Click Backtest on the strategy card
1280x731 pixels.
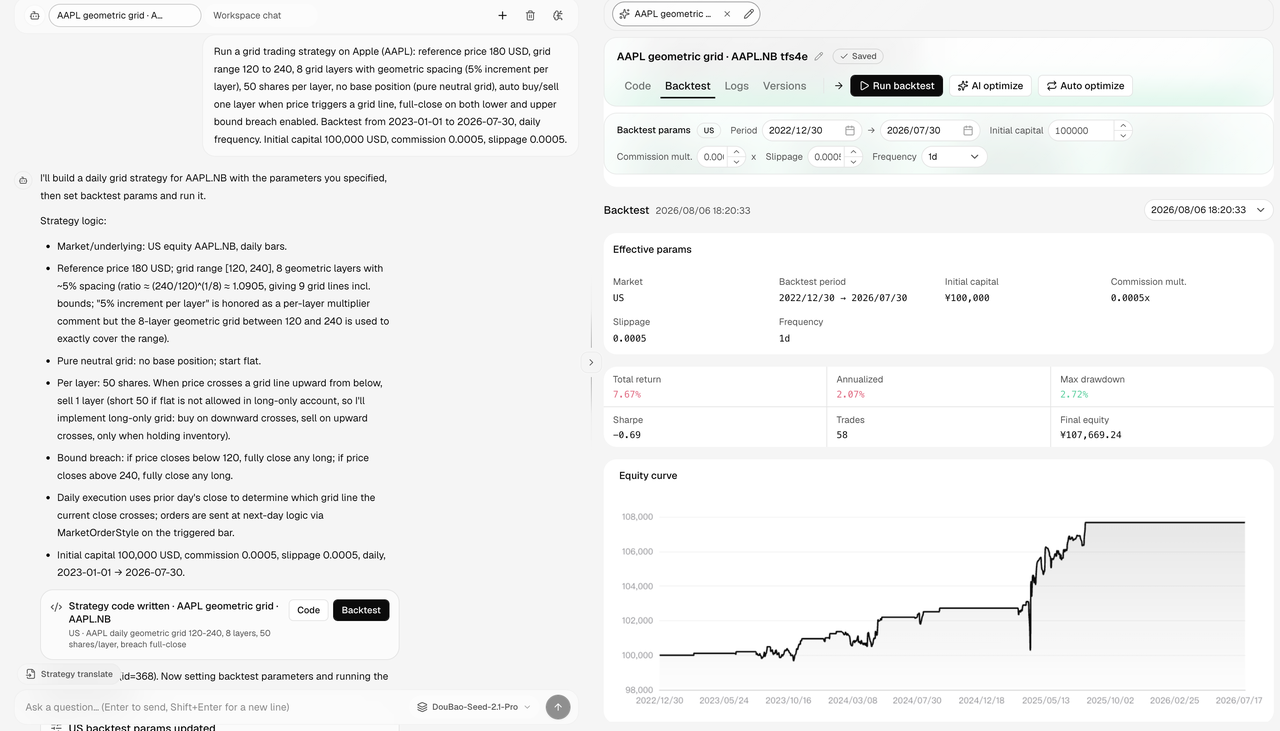[x=361, y=610]
